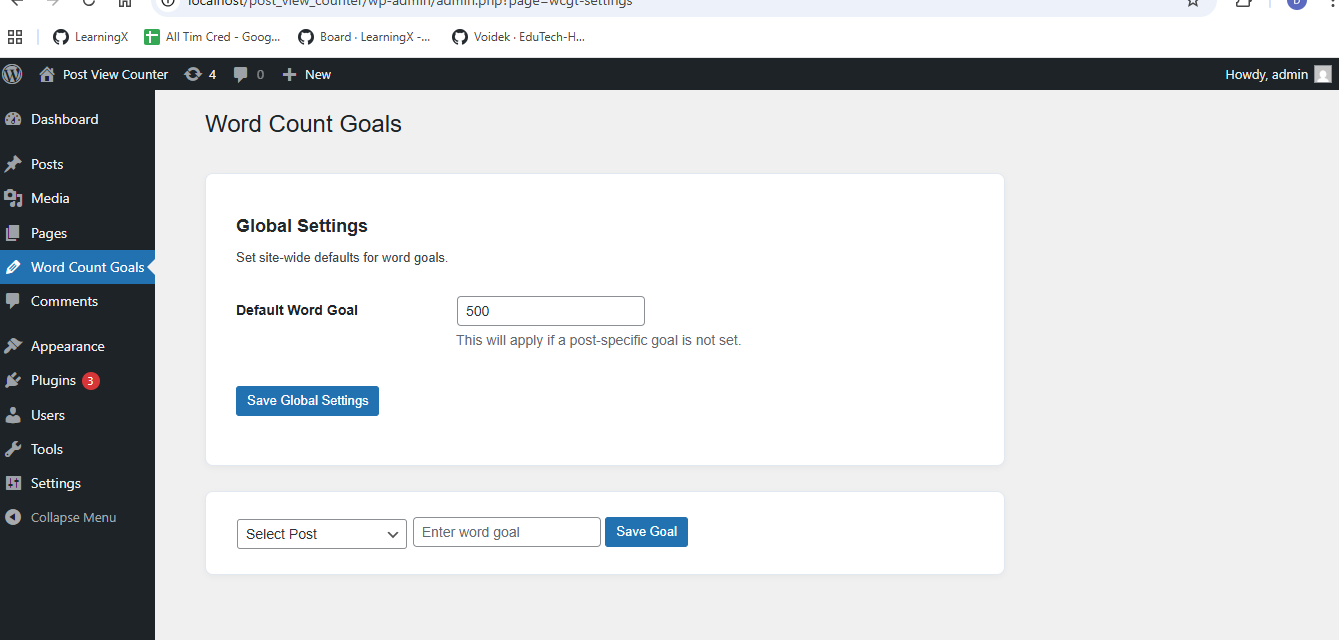The height and width of the screenshot is (640, 1339).
Task: Create new content via the New link
Action: click(306, 73)
